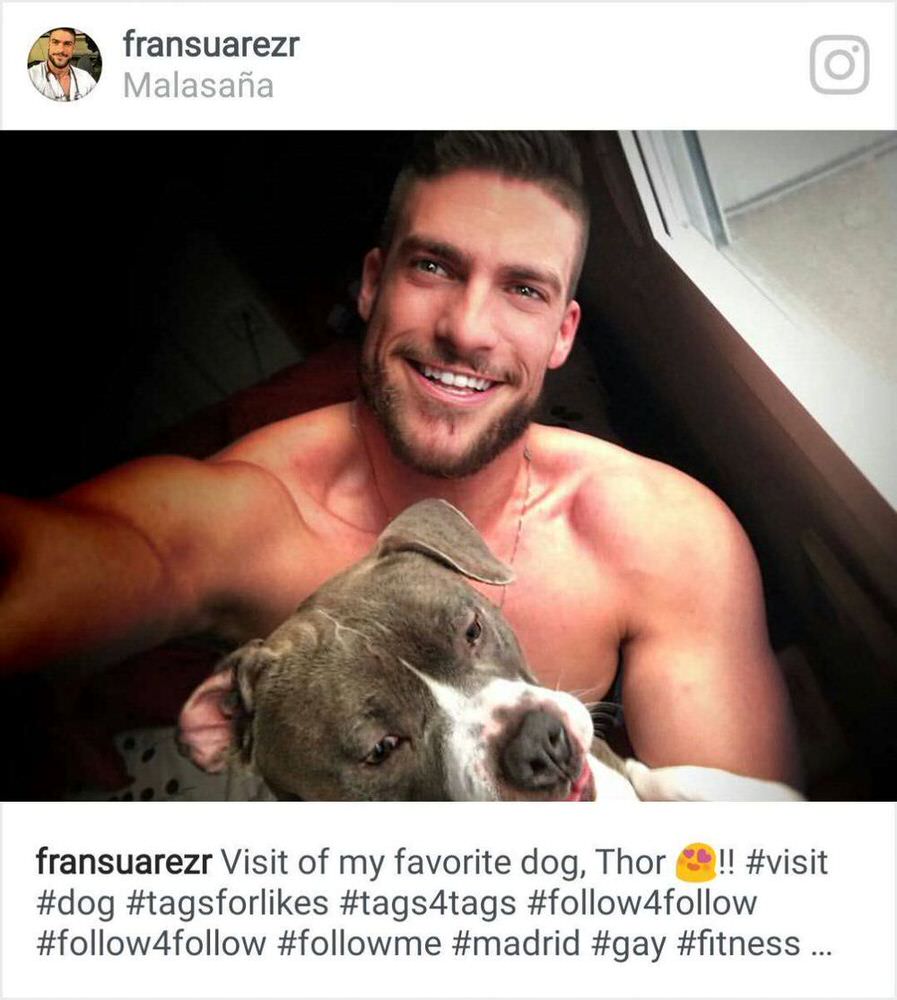Open the #dog hashtag
Viewport: 897px width, 1000px height.
(x=76, y=903)
